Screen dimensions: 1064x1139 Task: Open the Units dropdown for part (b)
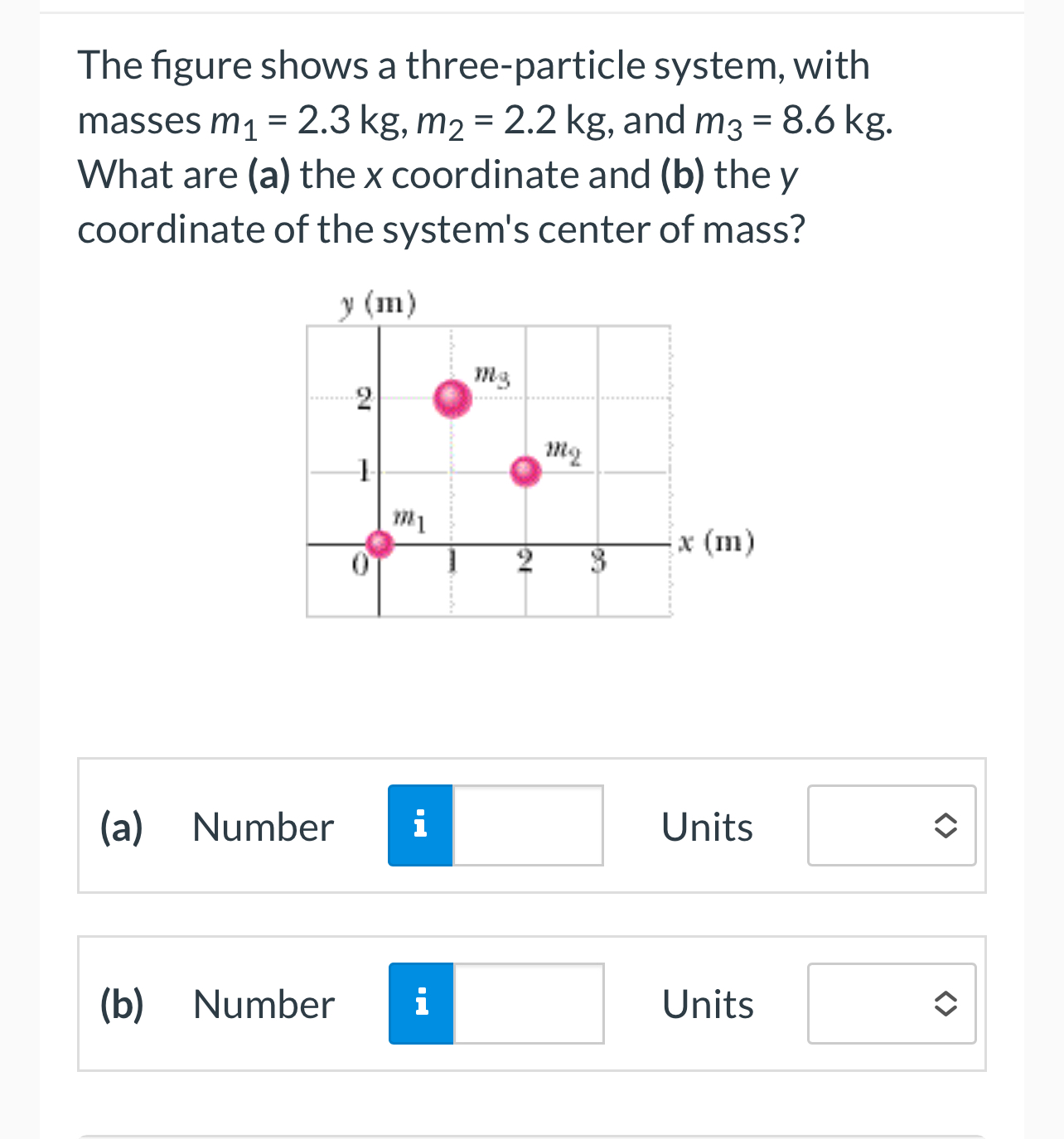[892, 1003]
